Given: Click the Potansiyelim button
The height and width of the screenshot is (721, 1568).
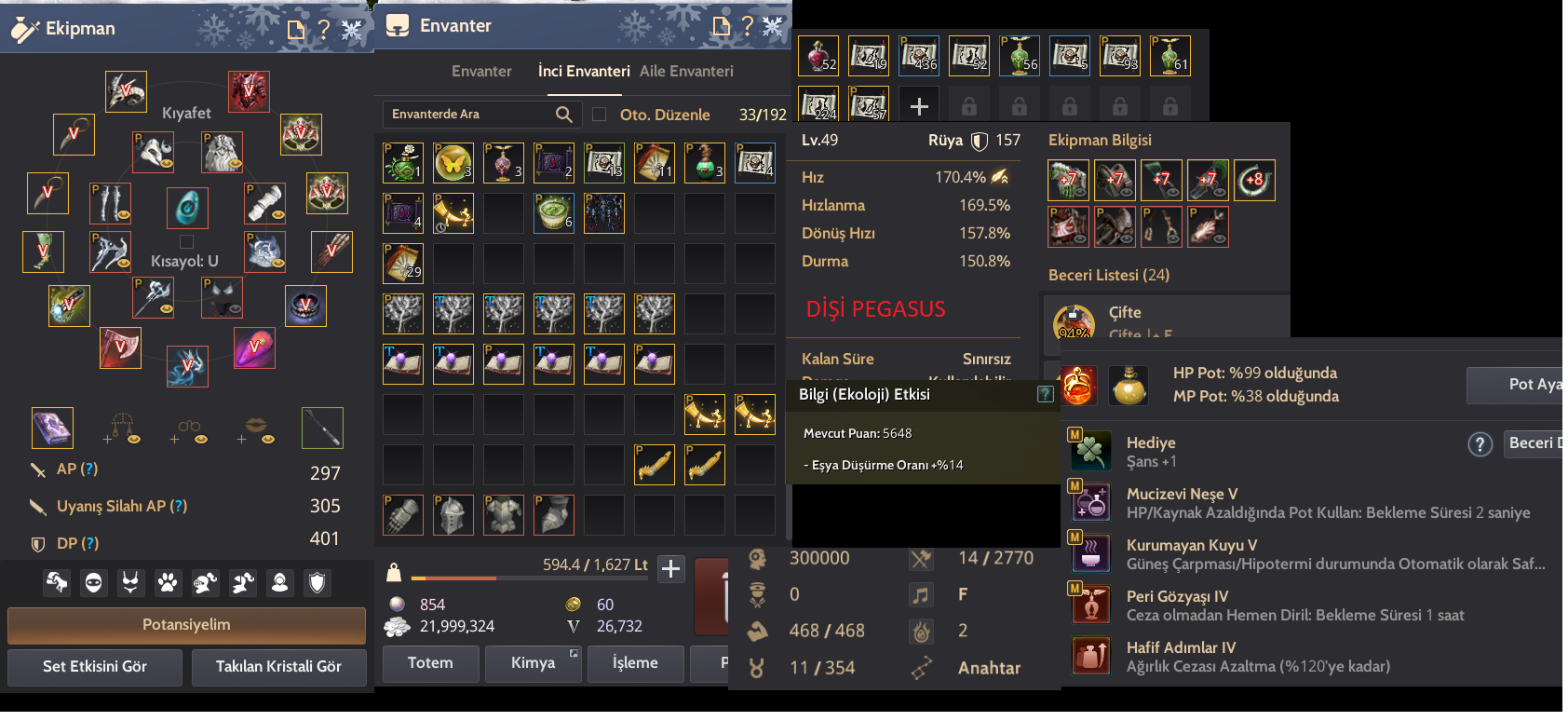Looking at the screenshot, I should [x=186, y=625].
